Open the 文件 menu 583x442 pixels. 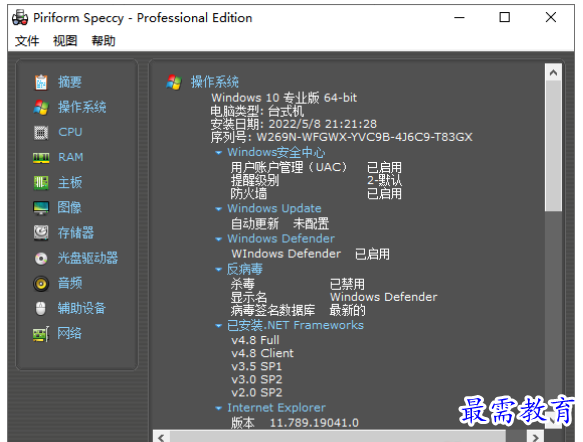(27, 41)
